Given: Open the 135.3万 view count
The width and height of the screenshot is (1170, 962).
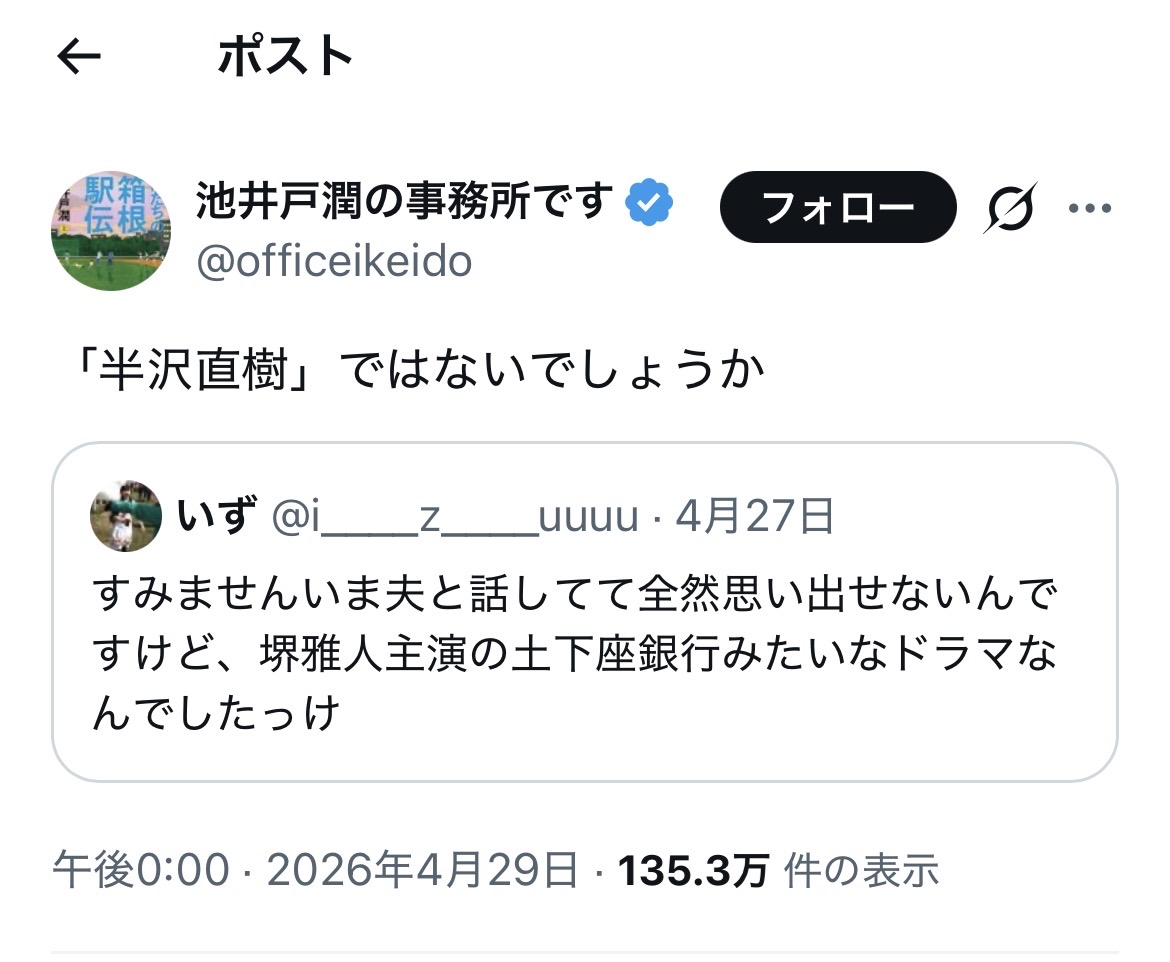Looking at the screenshot, I should tap(693, 870).
